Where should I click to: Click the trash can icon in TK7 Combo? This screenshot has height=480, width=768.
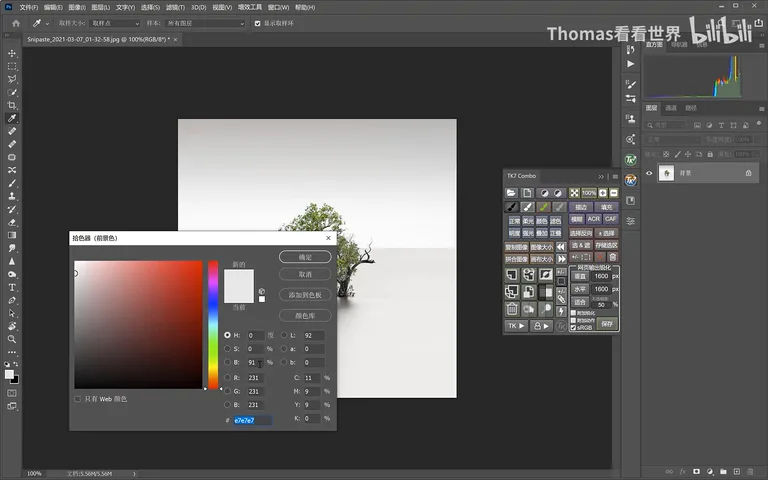(512, 309)
